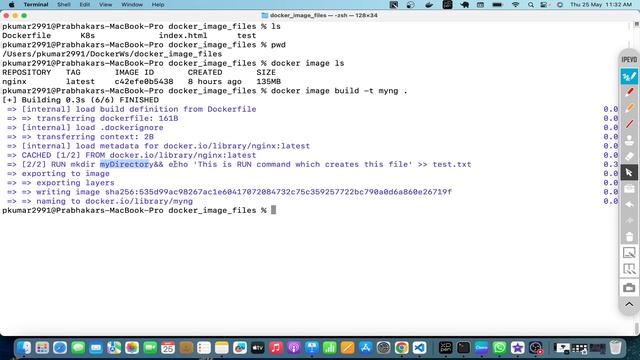
Task: Open Reminders from the dock
Action: (204, 348)
